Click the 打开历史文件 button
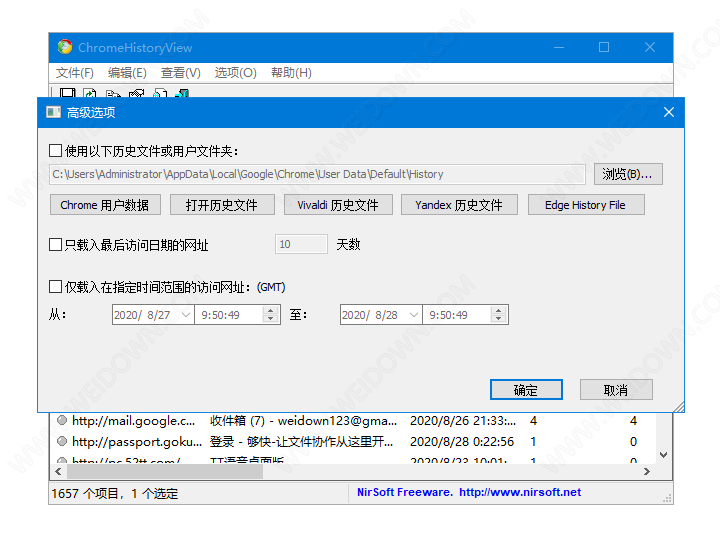Image resolution: width=720 pixels, height=540 pixels. click(222, 205)
